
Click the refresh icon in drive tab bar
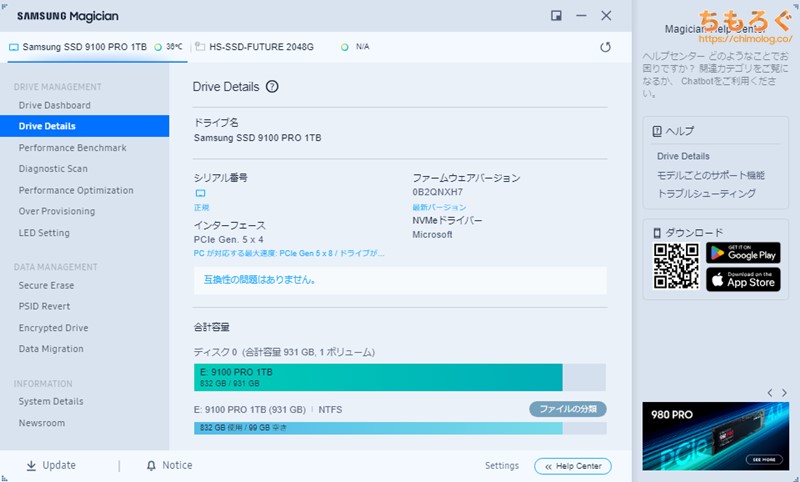[605, 47]
